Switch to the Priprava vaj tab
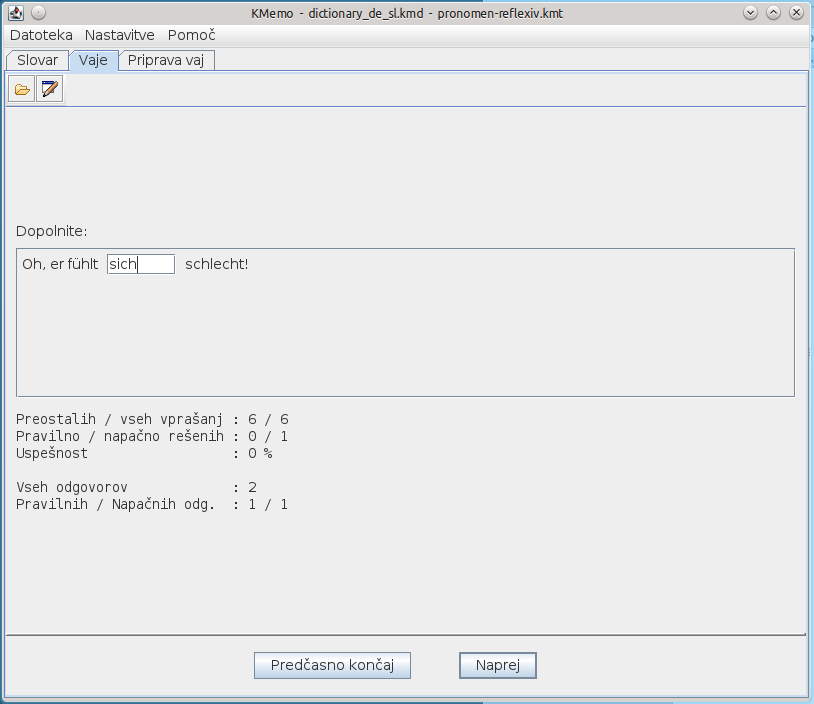814x704 pixels. point(166,60)
